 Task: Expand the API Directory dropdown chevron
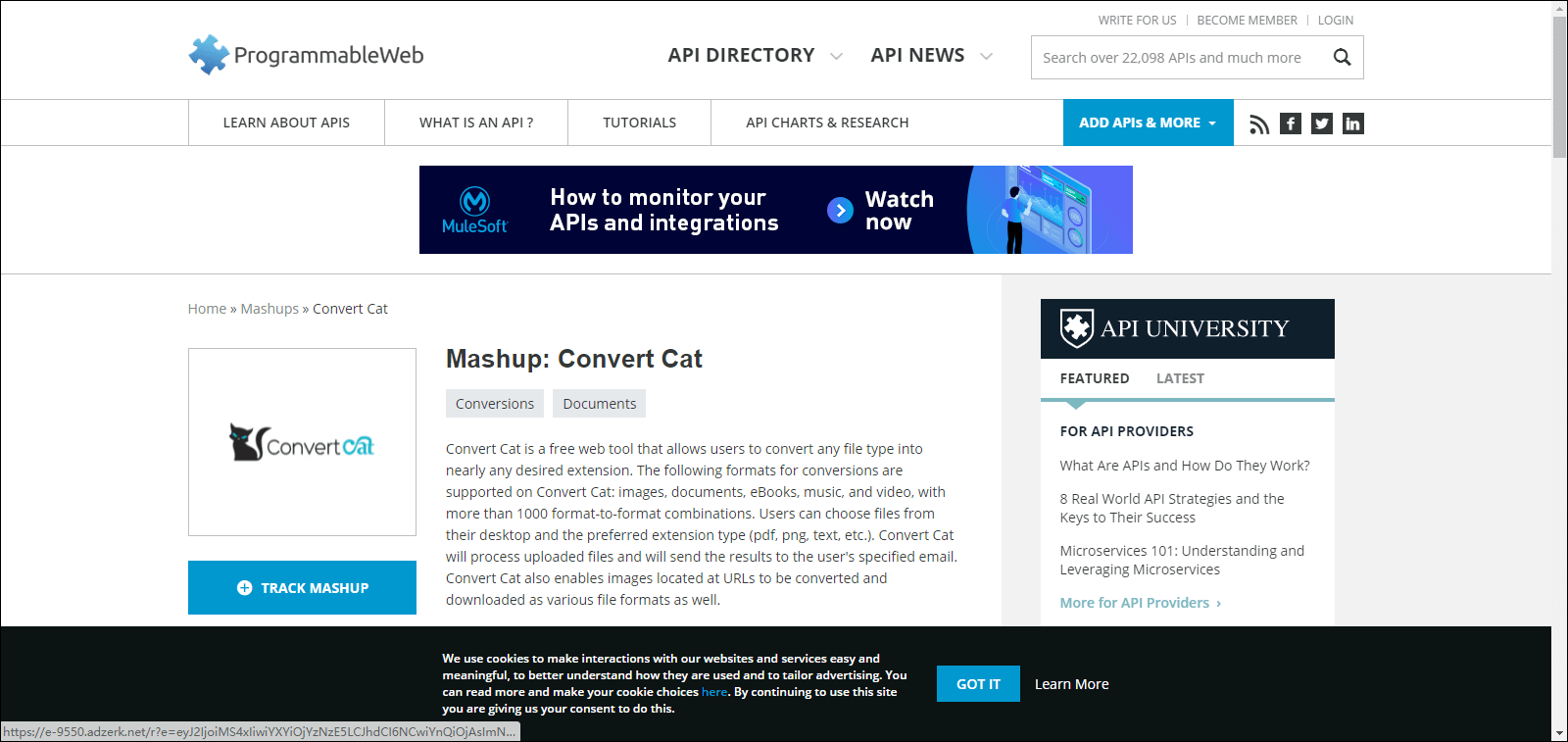coord(836,57)
